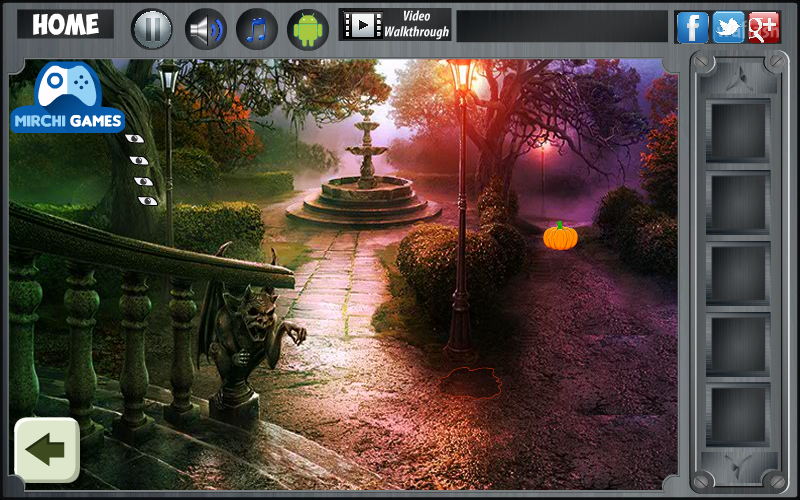This screenshot has width=800, height=500.
Task: Click the unlit lamp post near the tree
Action: tap(169, 153)
